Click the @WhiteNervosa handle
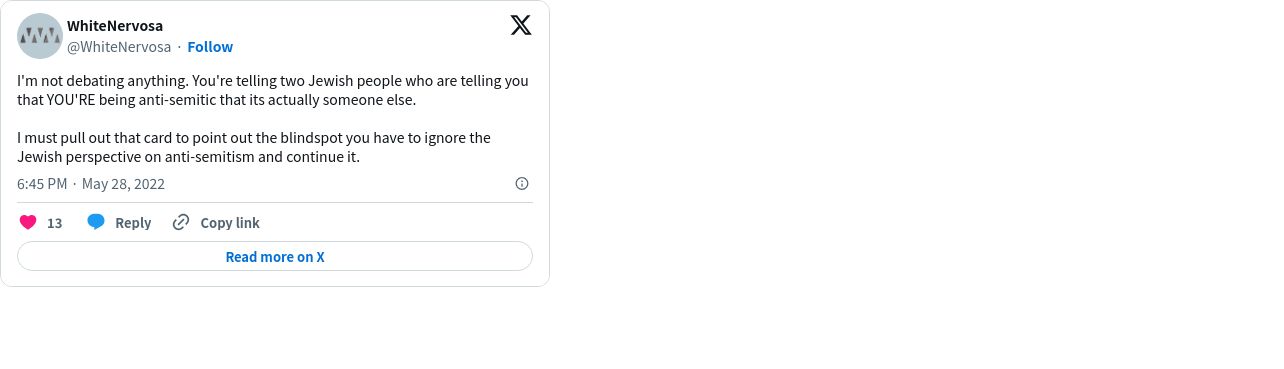The width and height of the screenshot is (1284, 369). click(x=119, y=47)
